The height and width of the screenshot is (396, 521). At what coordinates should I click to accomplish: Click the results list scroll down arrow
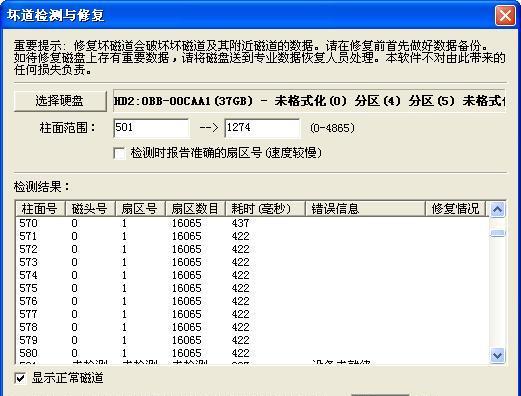point(498,355)
